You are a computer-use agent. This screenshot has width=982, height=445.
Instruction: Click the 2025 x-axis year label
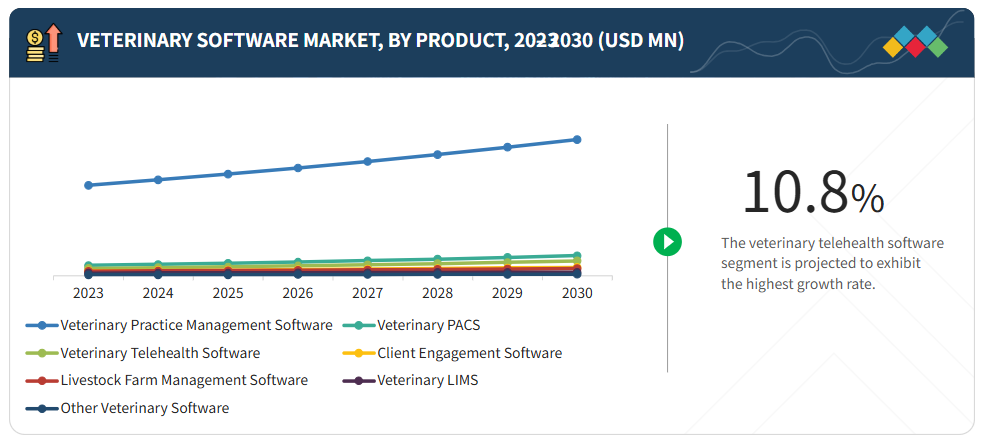tap(228, 294)
